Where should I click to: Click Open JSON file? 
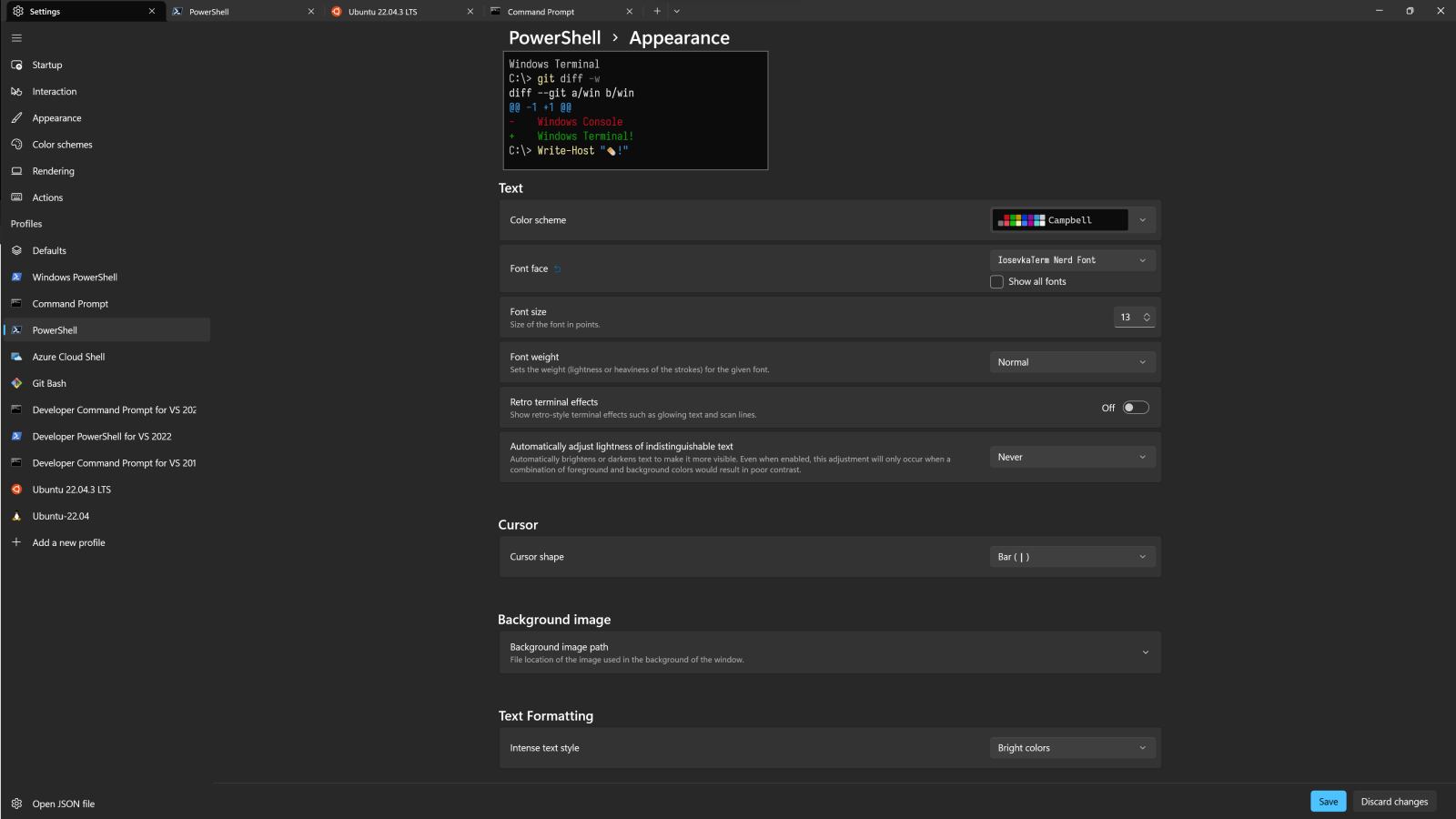(63, 804)
